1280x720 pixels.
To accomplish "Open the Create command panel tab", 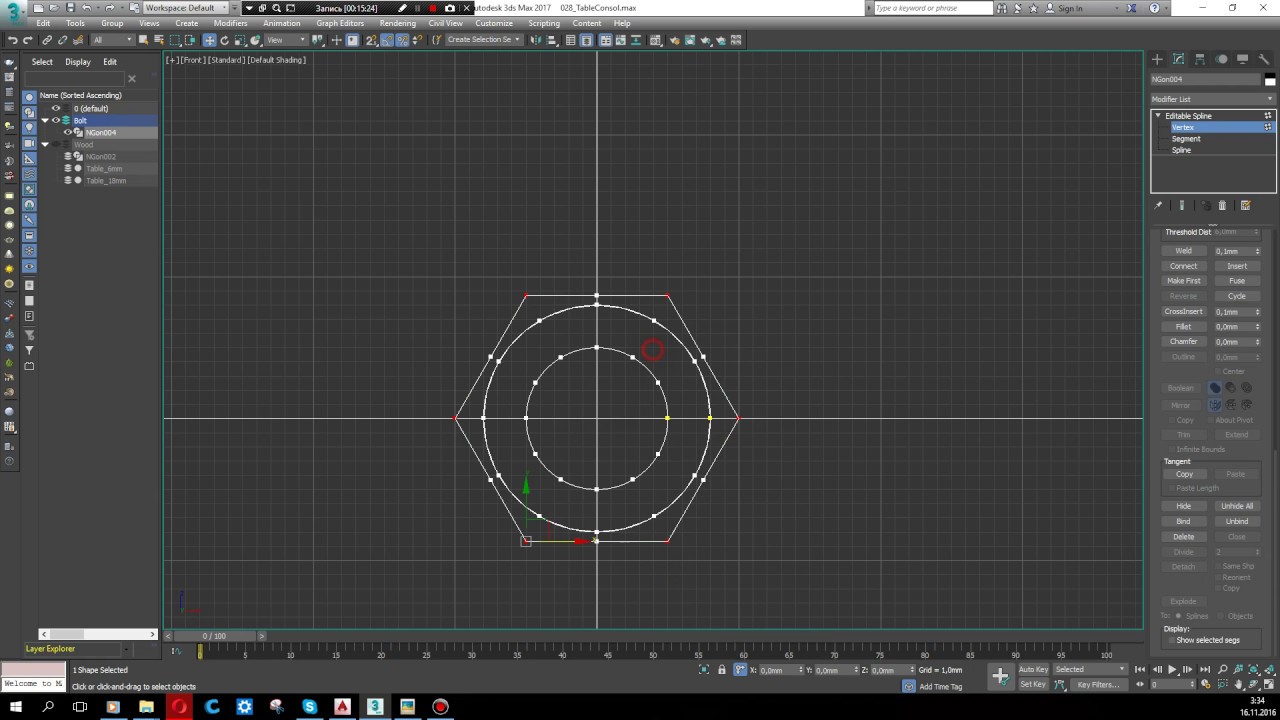I will (1157, 59).
